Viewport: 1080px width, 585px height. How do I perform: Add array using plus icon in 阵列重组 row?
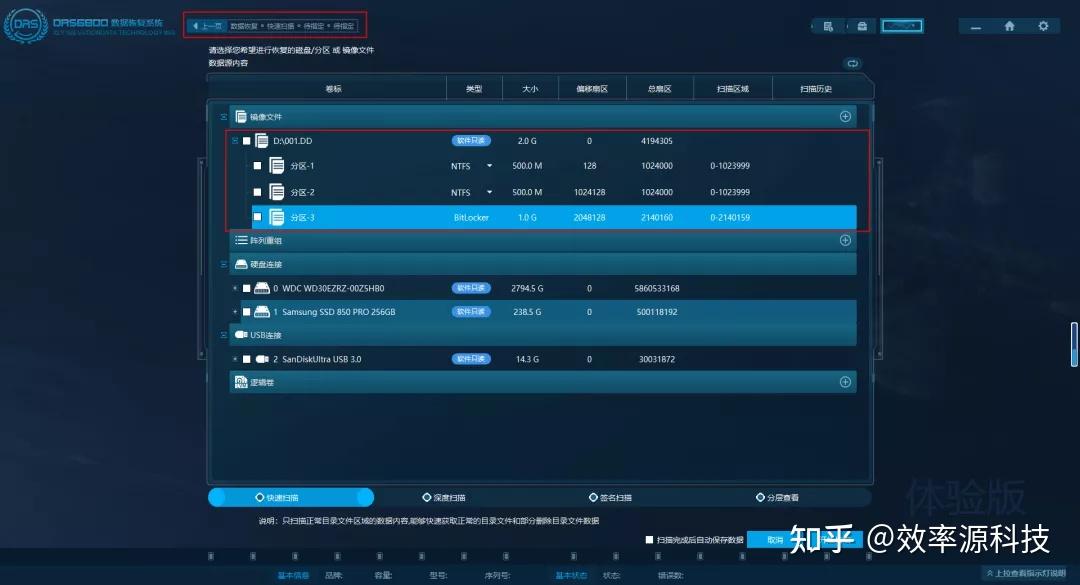click(845, 240)
